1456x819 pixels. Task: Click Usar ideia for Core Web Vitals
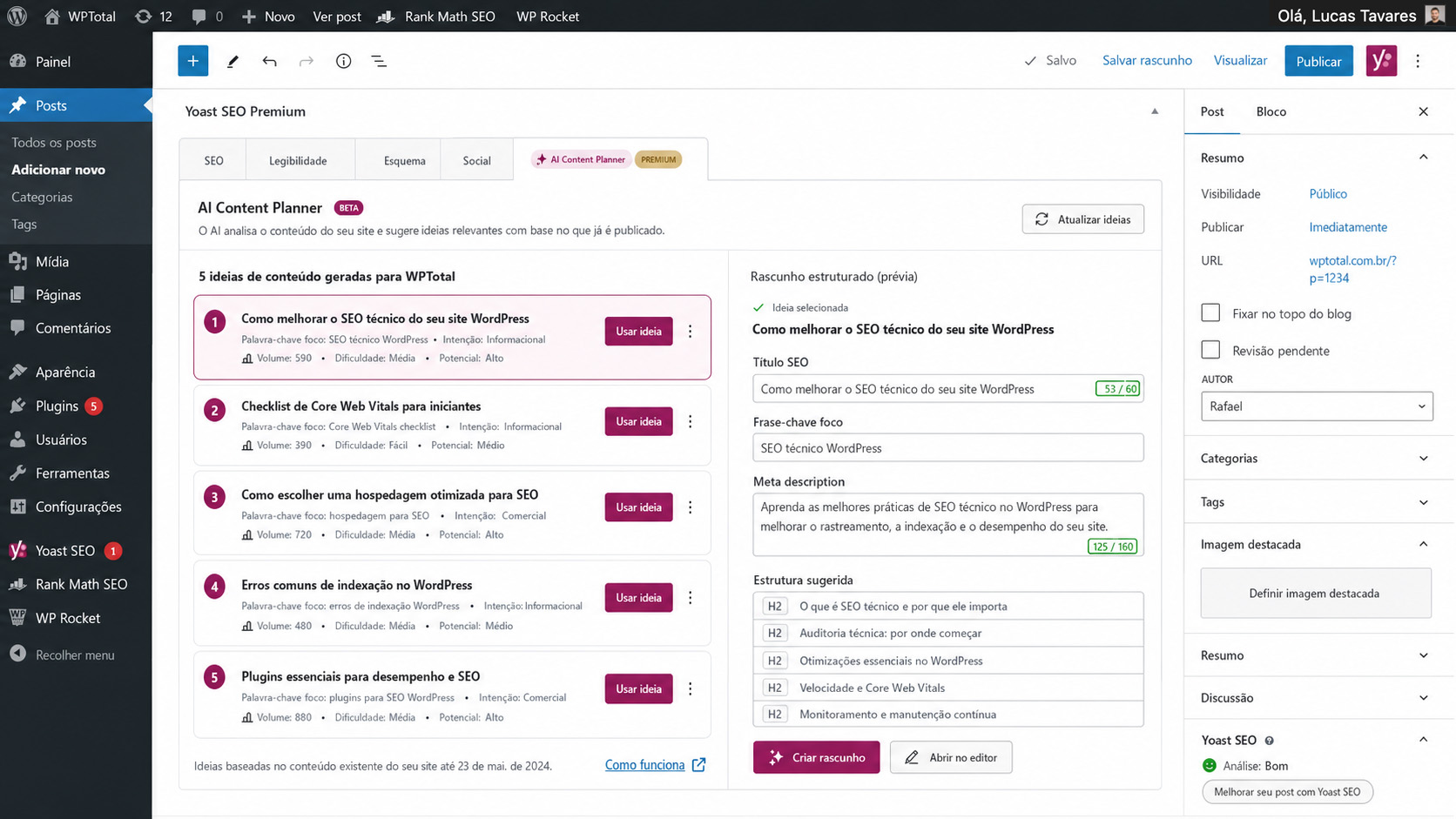point(638,421)
